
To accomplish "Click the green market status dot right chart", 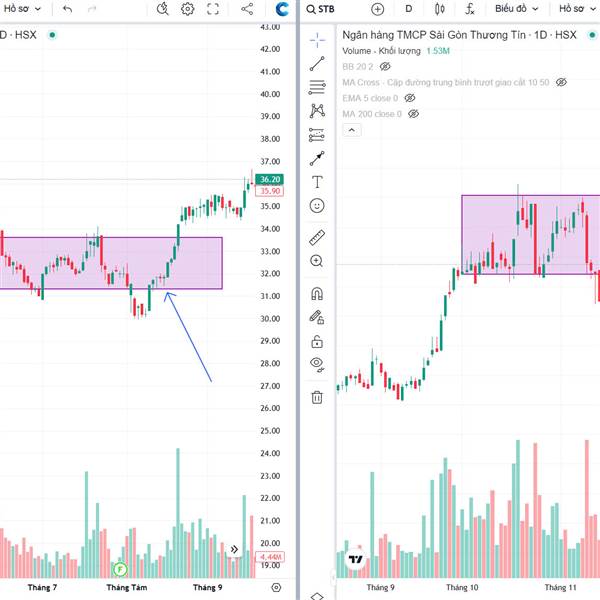I will pos(592,35).
